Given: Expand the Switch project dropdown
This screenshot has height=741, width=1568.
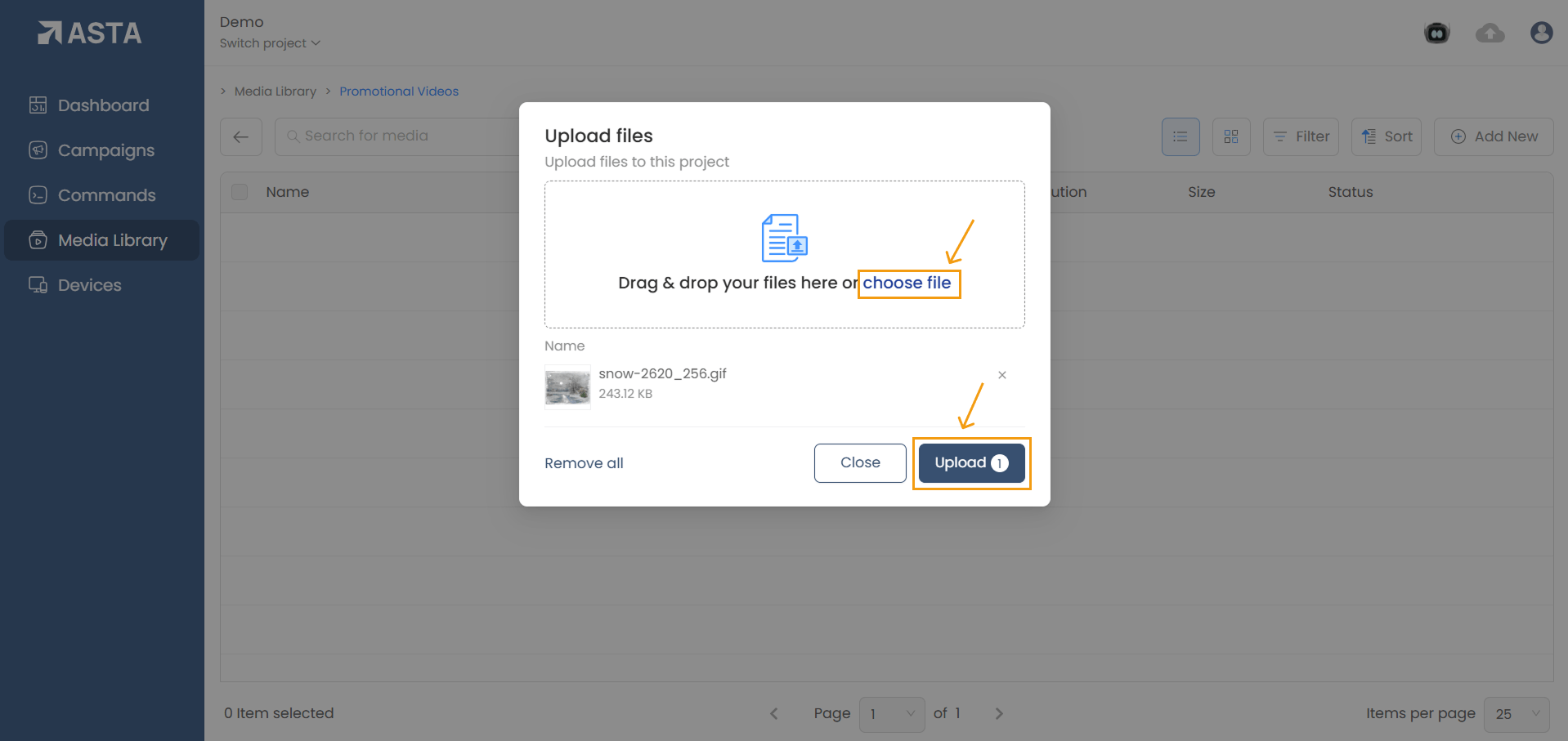Looking at the screenshot, I should 270,43.
